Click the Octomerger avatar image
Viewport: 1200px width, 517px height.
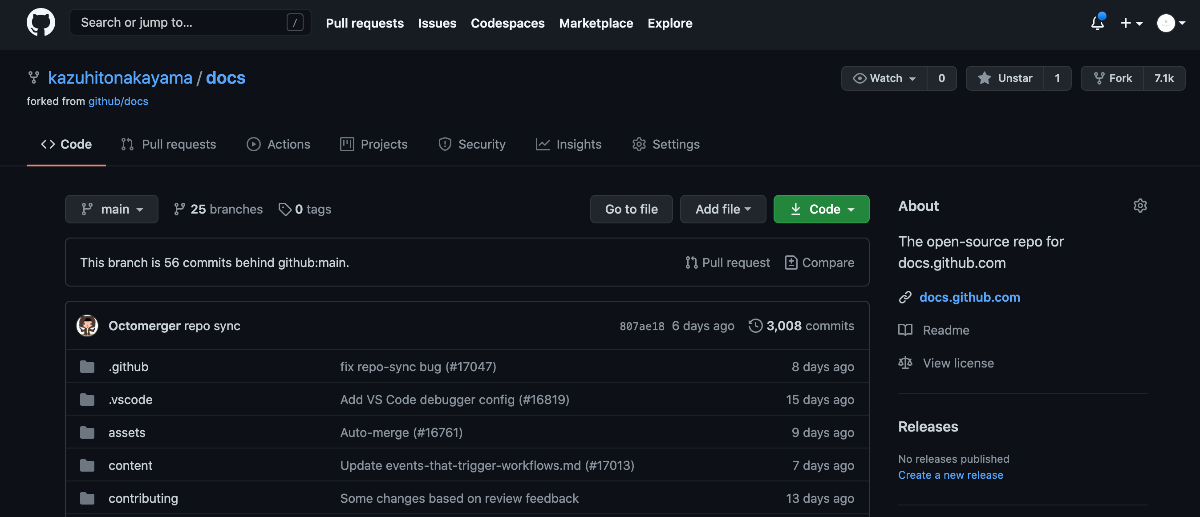pyautogui.click(x=88, y=325)
